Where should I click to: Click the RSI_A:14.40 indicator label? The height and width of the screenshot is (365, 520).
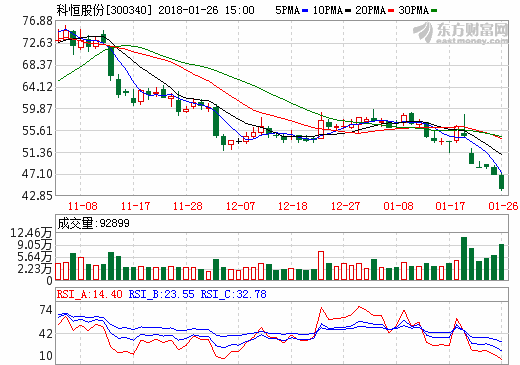[x=89, y=294]
